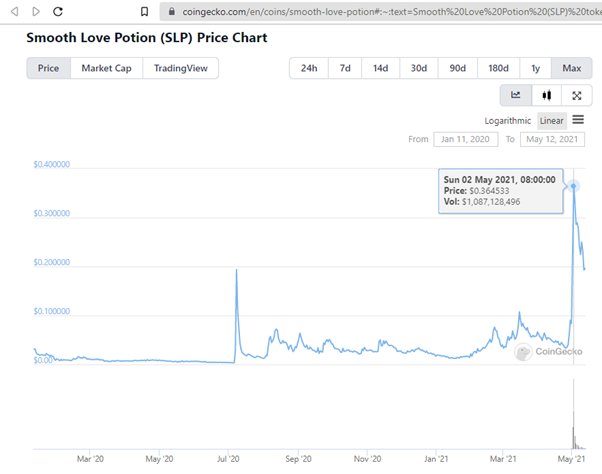Click the Jan '21 axis label

[436, 459]
